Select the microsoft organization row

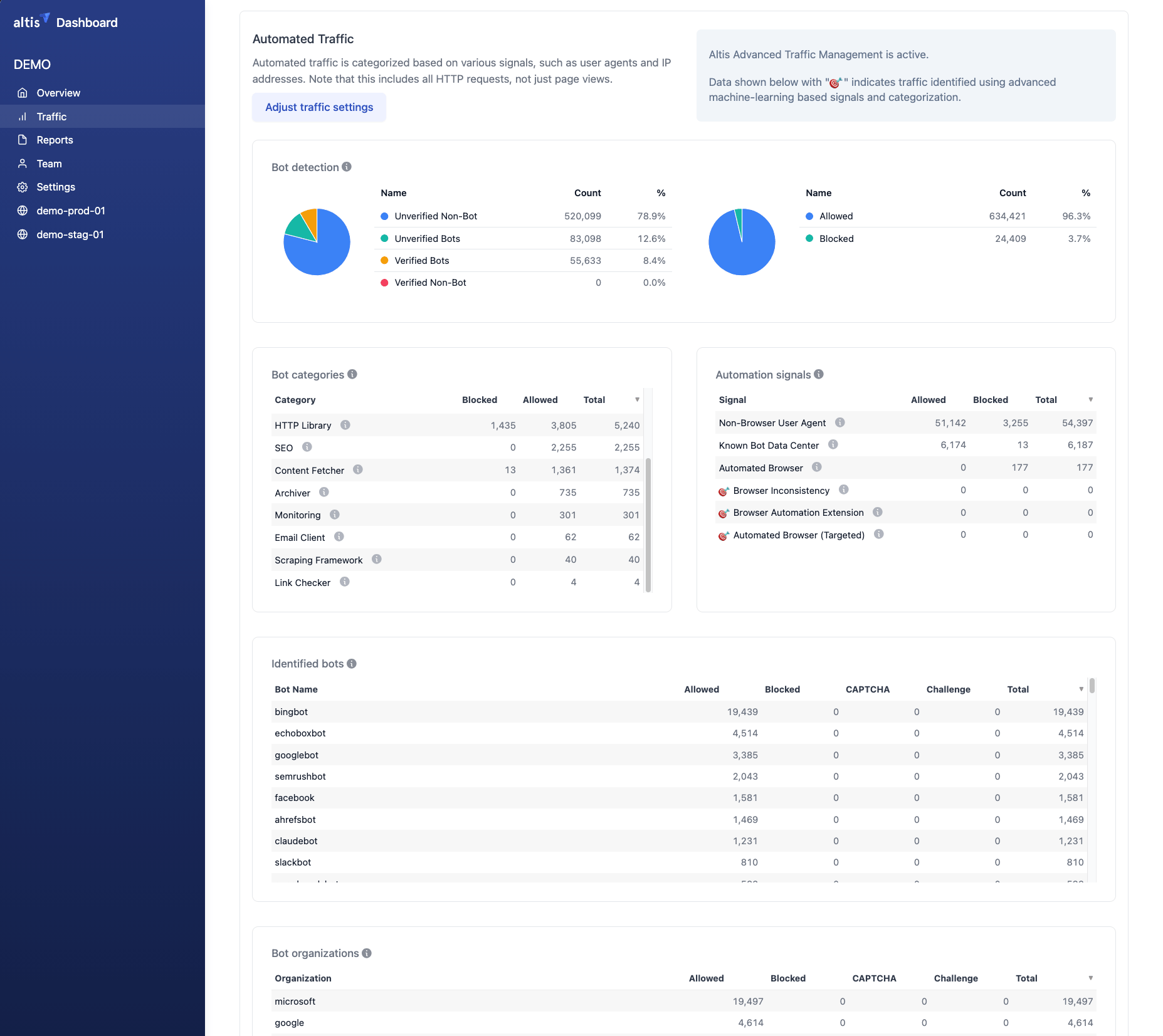point(683,1002)
